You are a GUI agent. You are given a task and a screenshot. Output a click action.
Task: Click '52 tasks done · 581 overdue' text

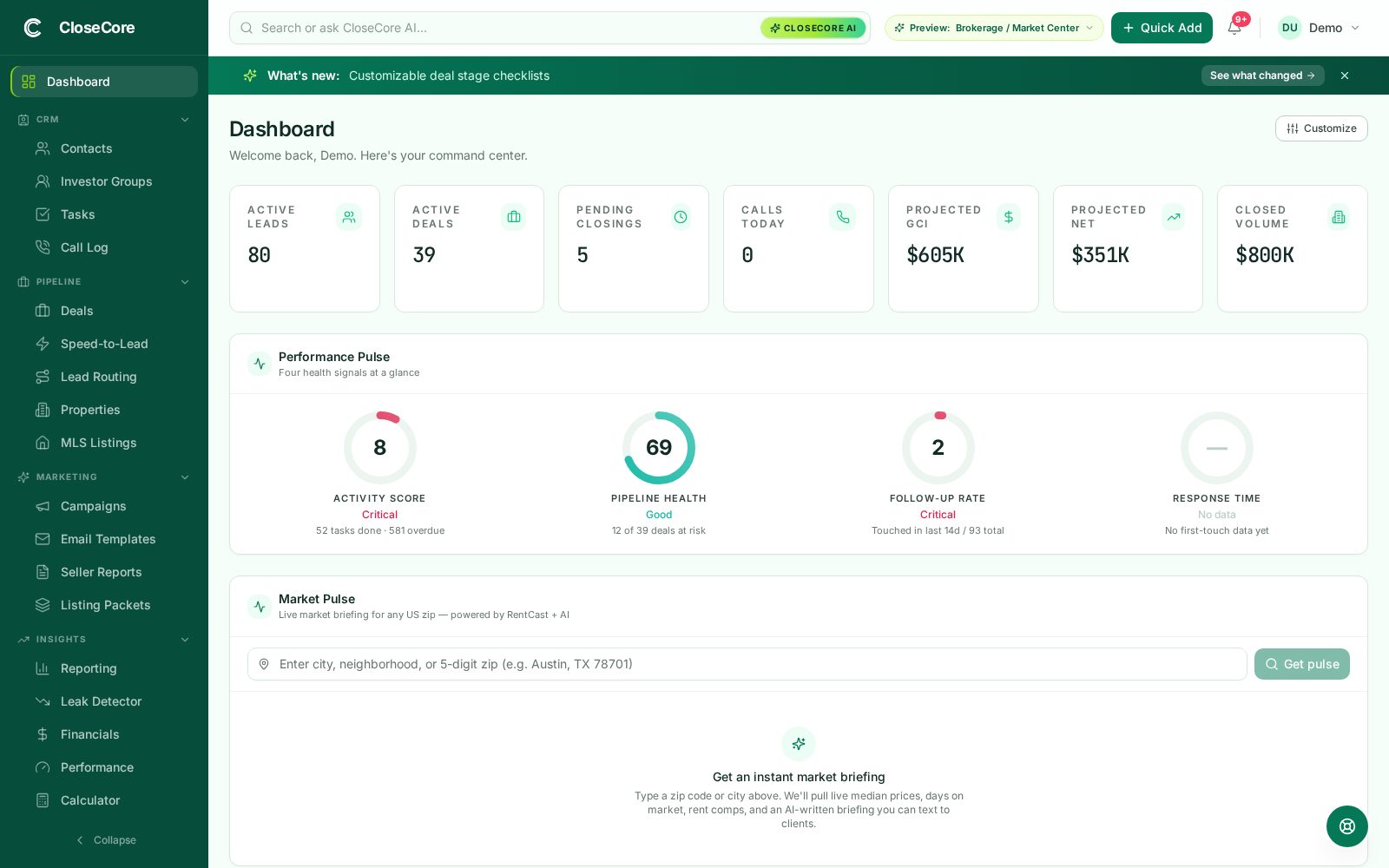pos(380,530)
